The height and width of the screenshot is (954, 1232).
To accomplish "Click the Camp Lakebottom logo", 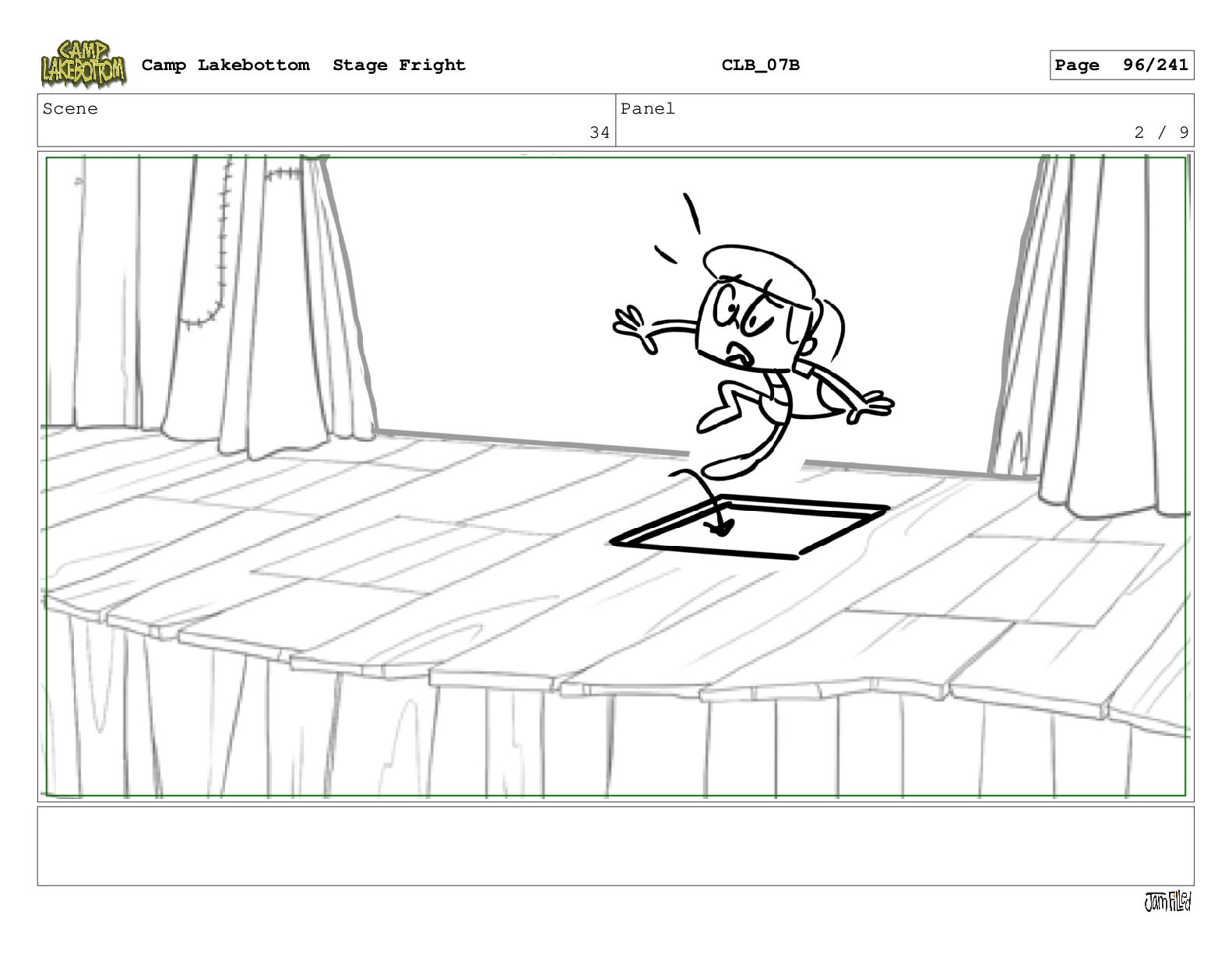I will (83, 64).
